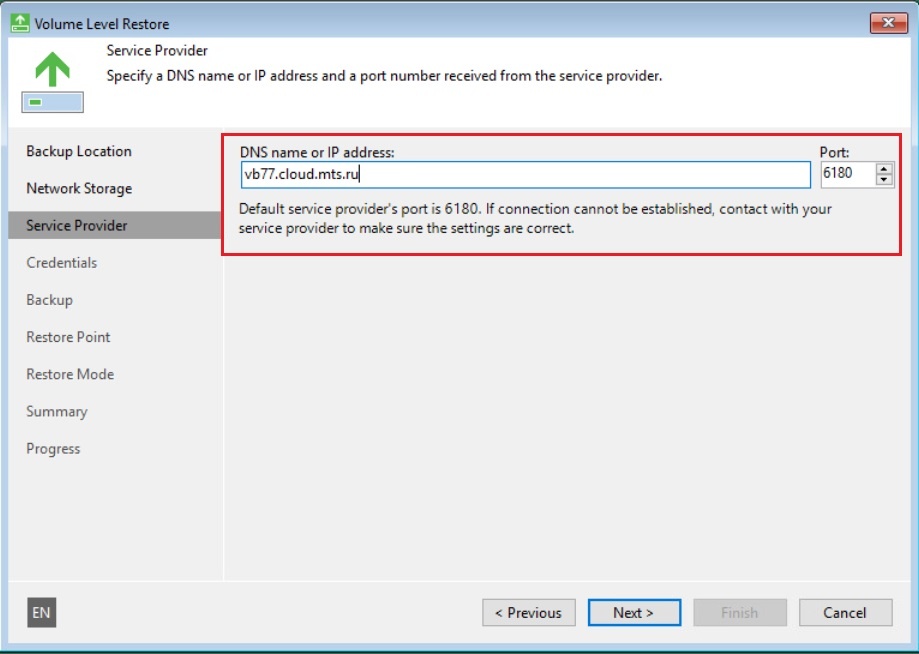Screen dimensions: 919x654
Task: Click the Backup step in sidebar
Action: (50, 300)
